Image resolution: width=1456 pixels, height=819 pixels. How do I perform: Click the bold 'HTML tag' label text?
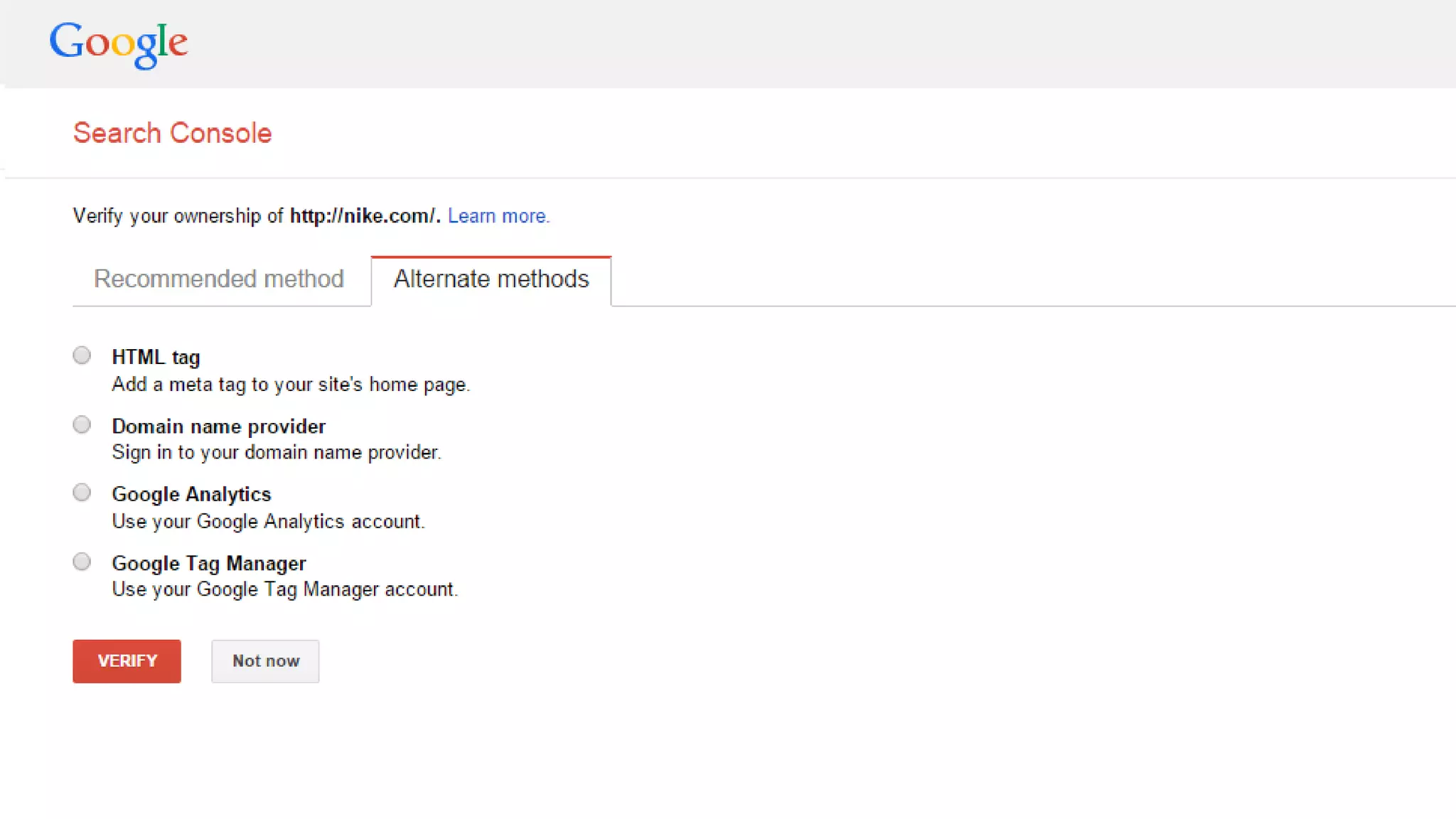tap(156, 357)
